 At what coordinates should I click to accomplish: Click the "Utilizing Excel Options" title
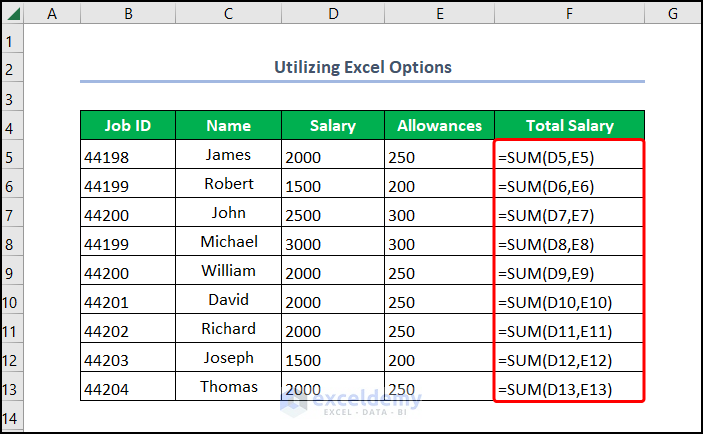362,68
